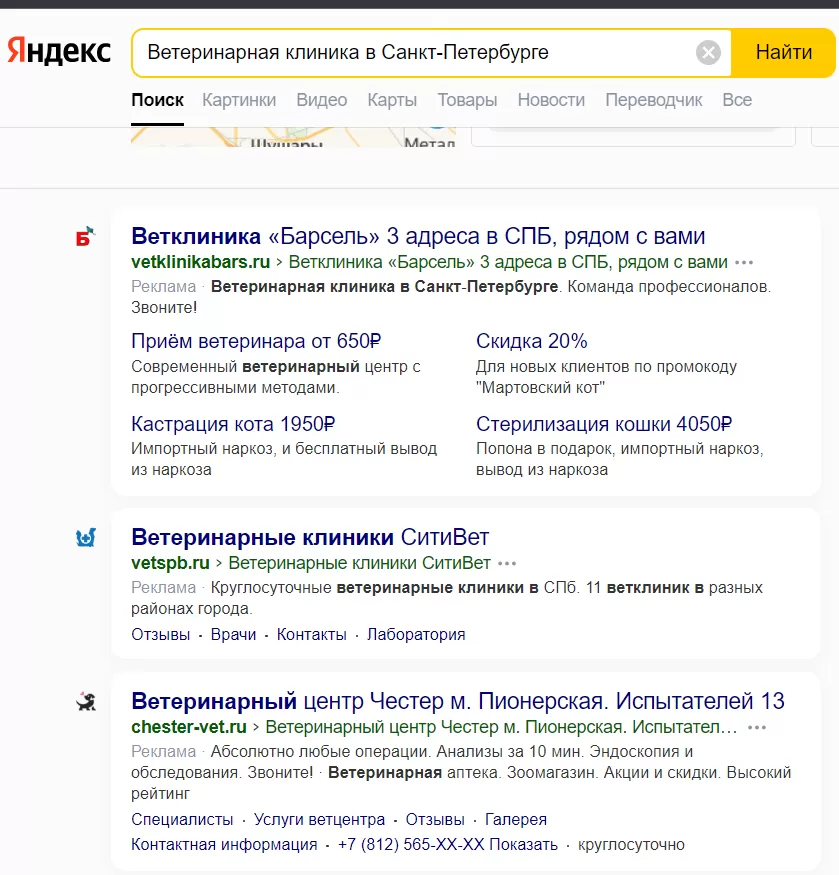Clear the search query with X icon
The width and height of the screenshot is (839, 875).
(x=708, y=53)
